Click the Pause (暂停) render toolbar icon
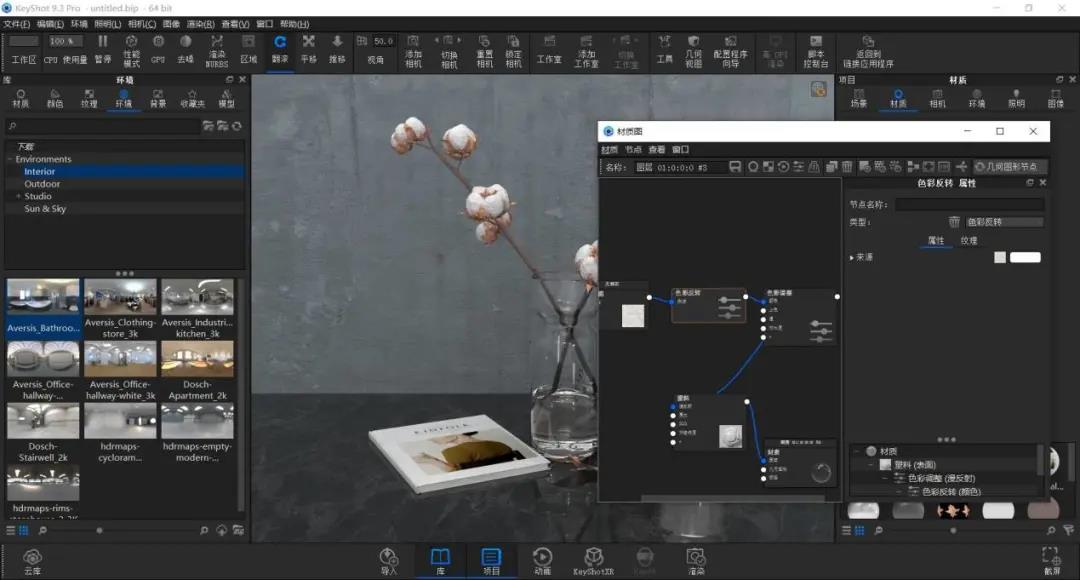1080x580 pixels. (103, 49)
